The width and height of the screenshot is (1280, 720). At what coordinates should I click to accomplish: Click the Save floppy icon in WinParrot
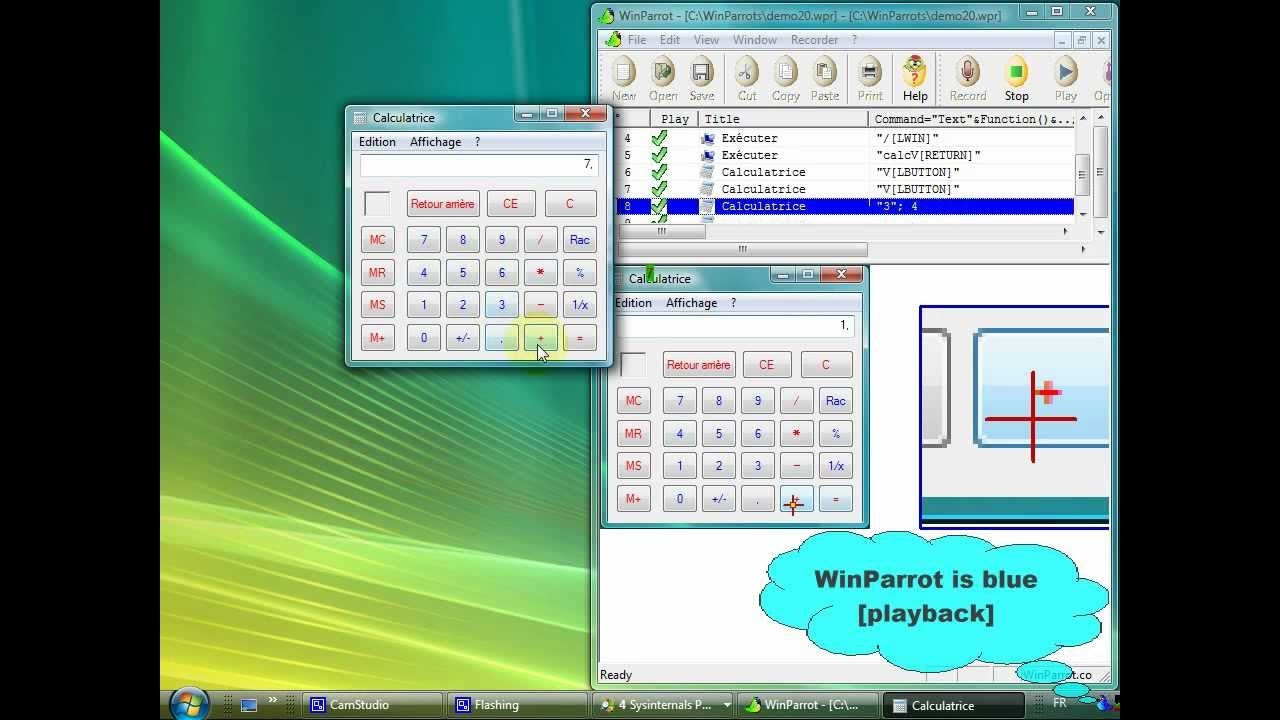pos(702,78)
